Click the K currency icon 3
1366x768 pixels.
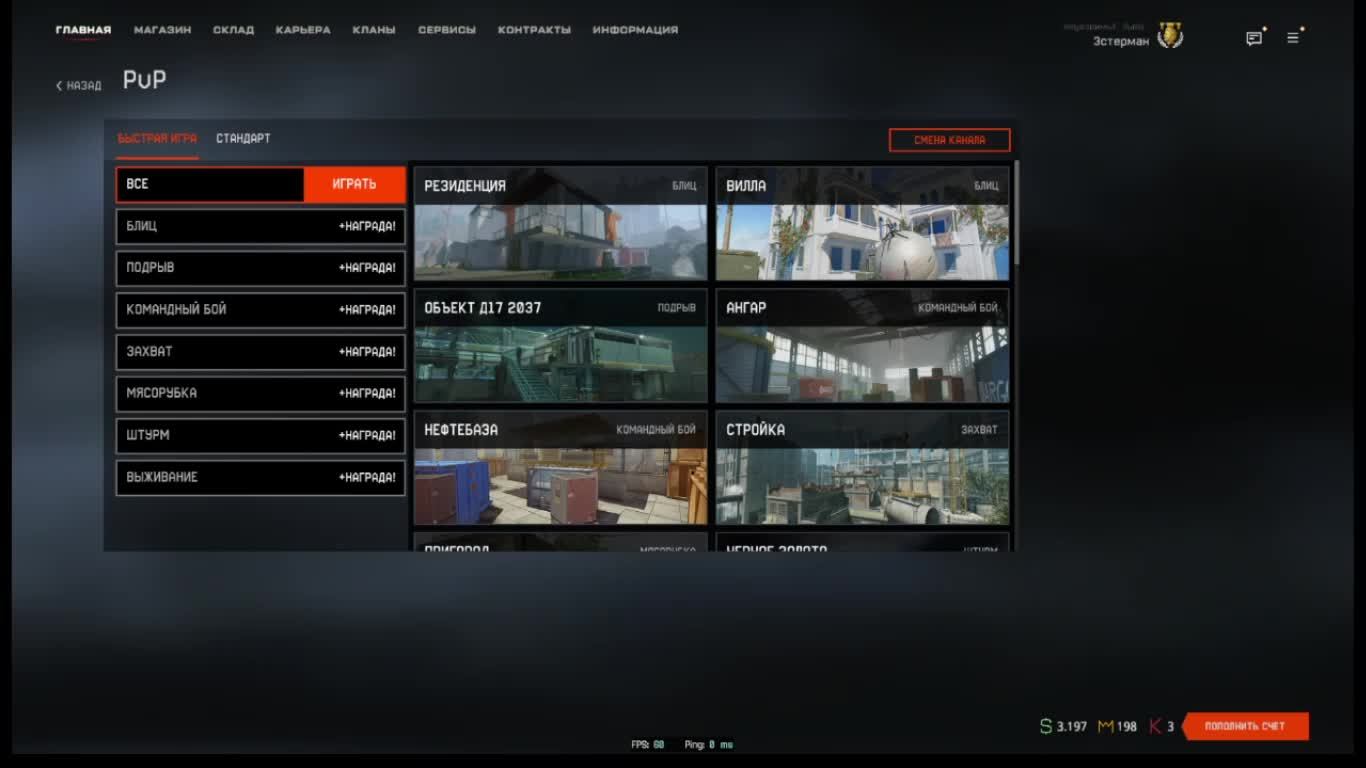(1155, 726)
